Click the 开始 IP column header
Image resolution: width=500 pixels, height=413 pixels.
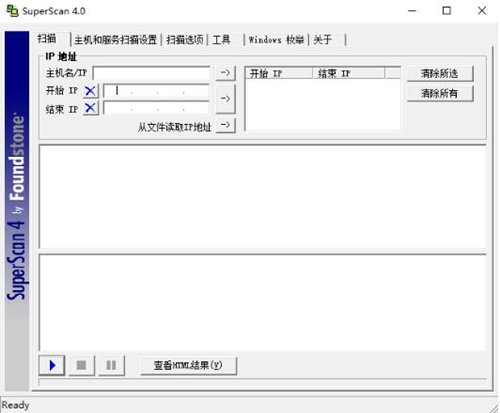pos(279,73)
